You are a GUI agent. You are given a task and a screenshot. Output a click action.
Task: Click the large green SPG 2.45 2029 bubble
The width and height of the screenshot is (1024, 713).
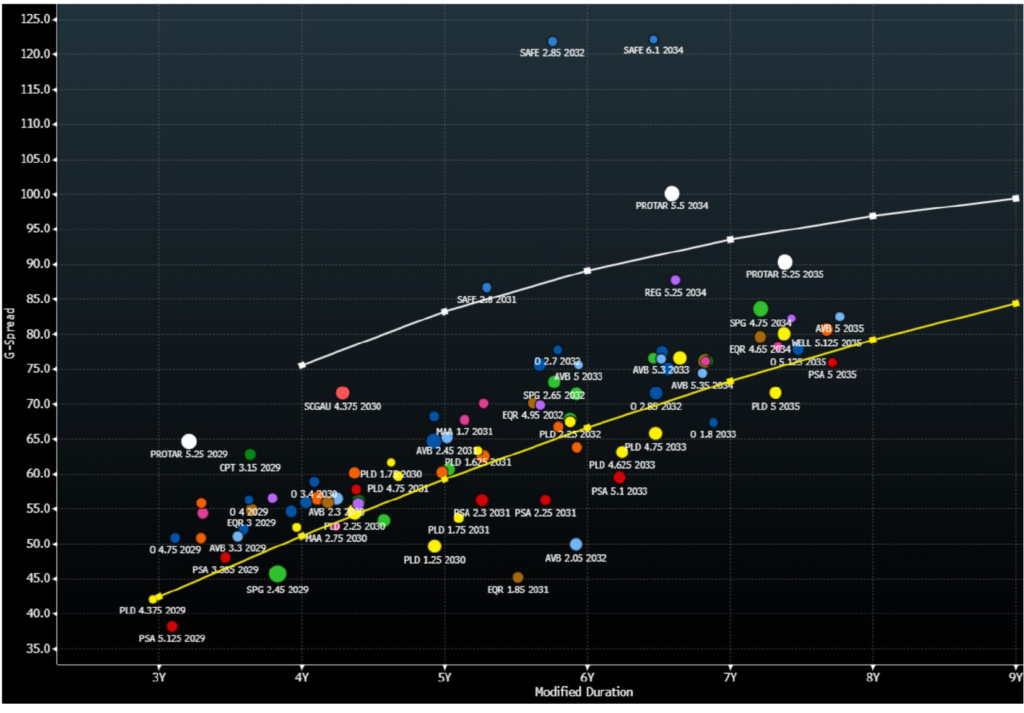(277, 574)
